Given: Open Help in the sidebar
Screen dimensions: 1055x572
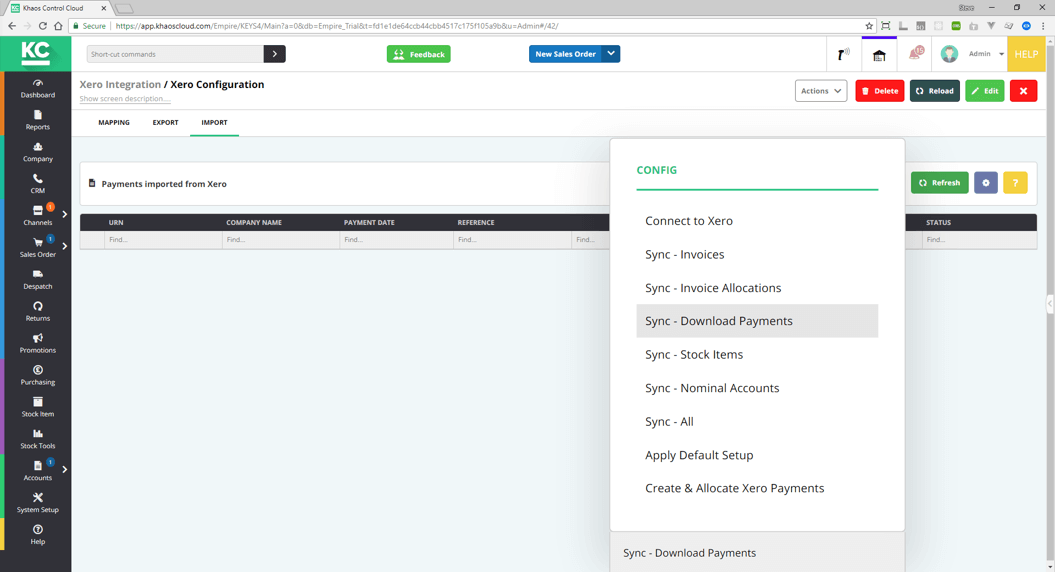Looking at the screenshot, I should pyautogui.click(x=38, y=535).
